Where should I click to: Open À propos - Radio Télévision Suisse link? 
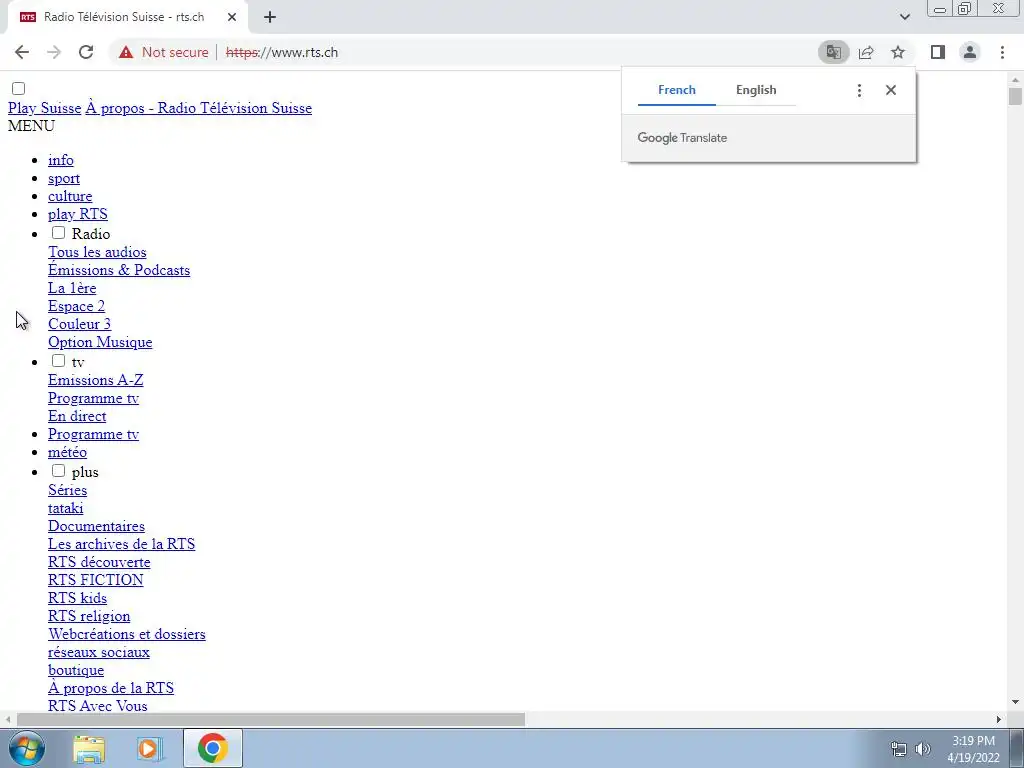click(x=199, y=108)
